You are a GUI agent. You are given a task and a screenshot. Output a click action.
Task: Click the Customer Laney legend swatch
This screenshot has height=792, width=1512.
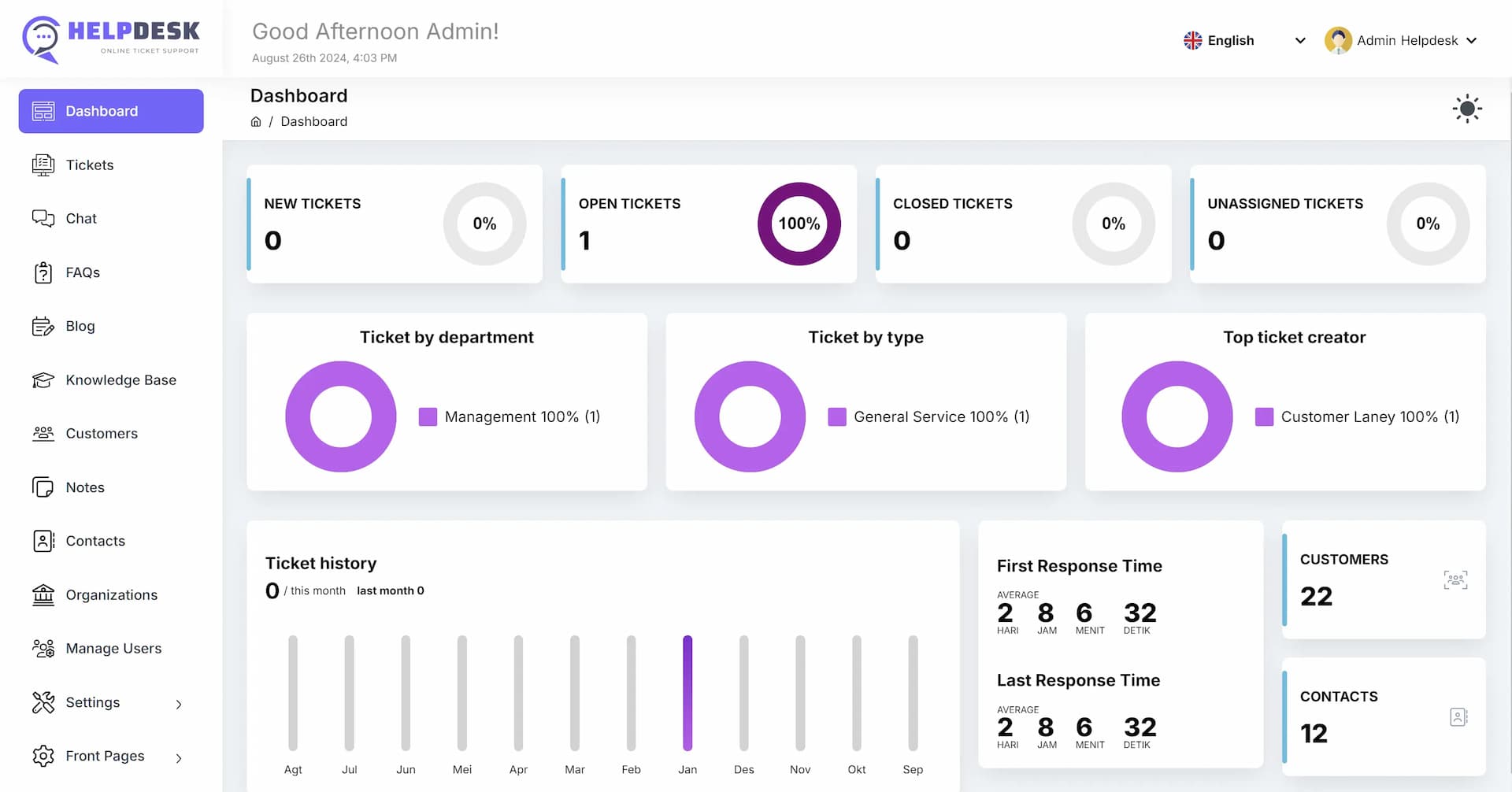click(x=1264, y=416)
